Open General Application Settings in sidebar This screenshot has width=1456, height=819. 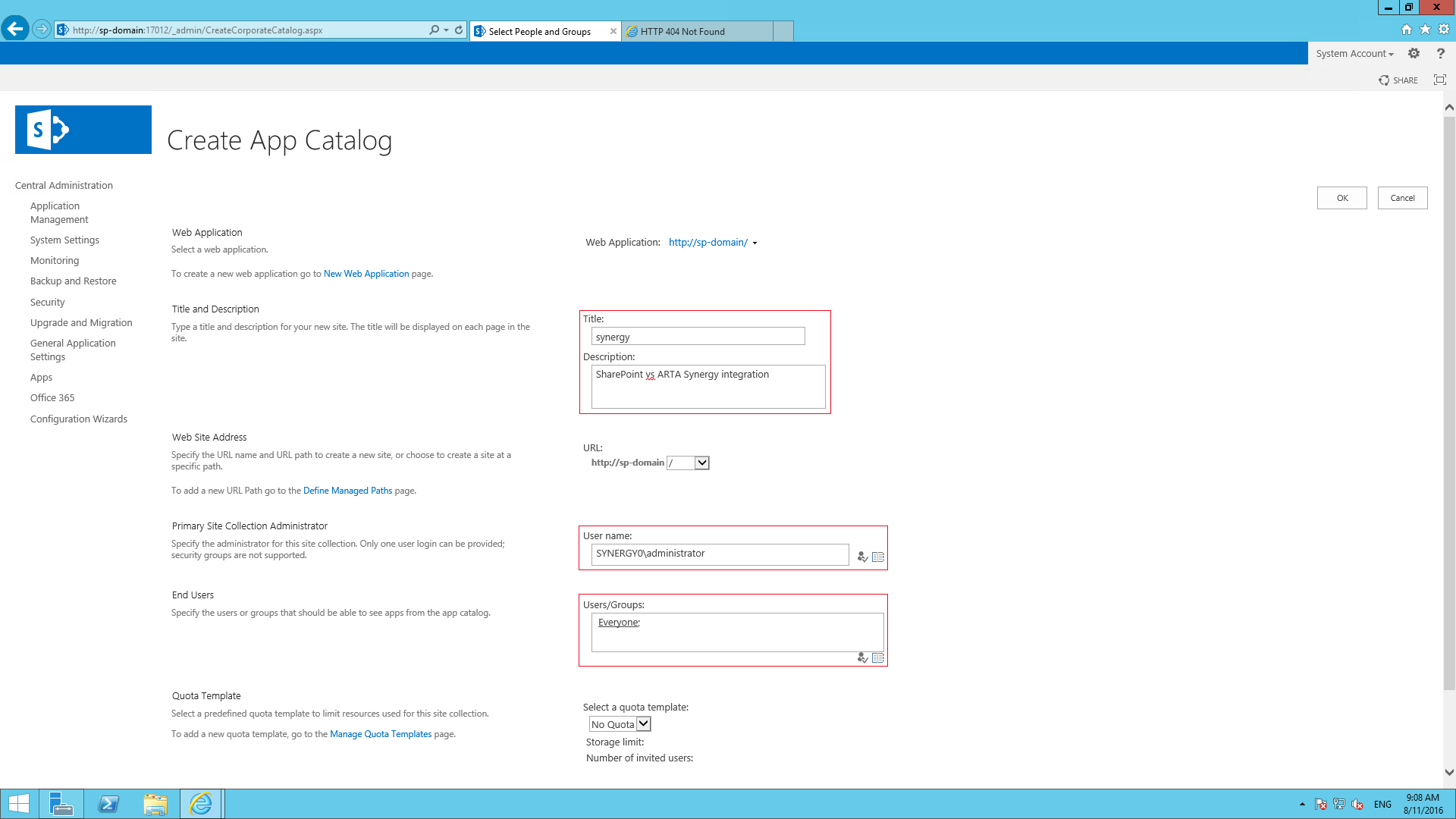(73, 350)
